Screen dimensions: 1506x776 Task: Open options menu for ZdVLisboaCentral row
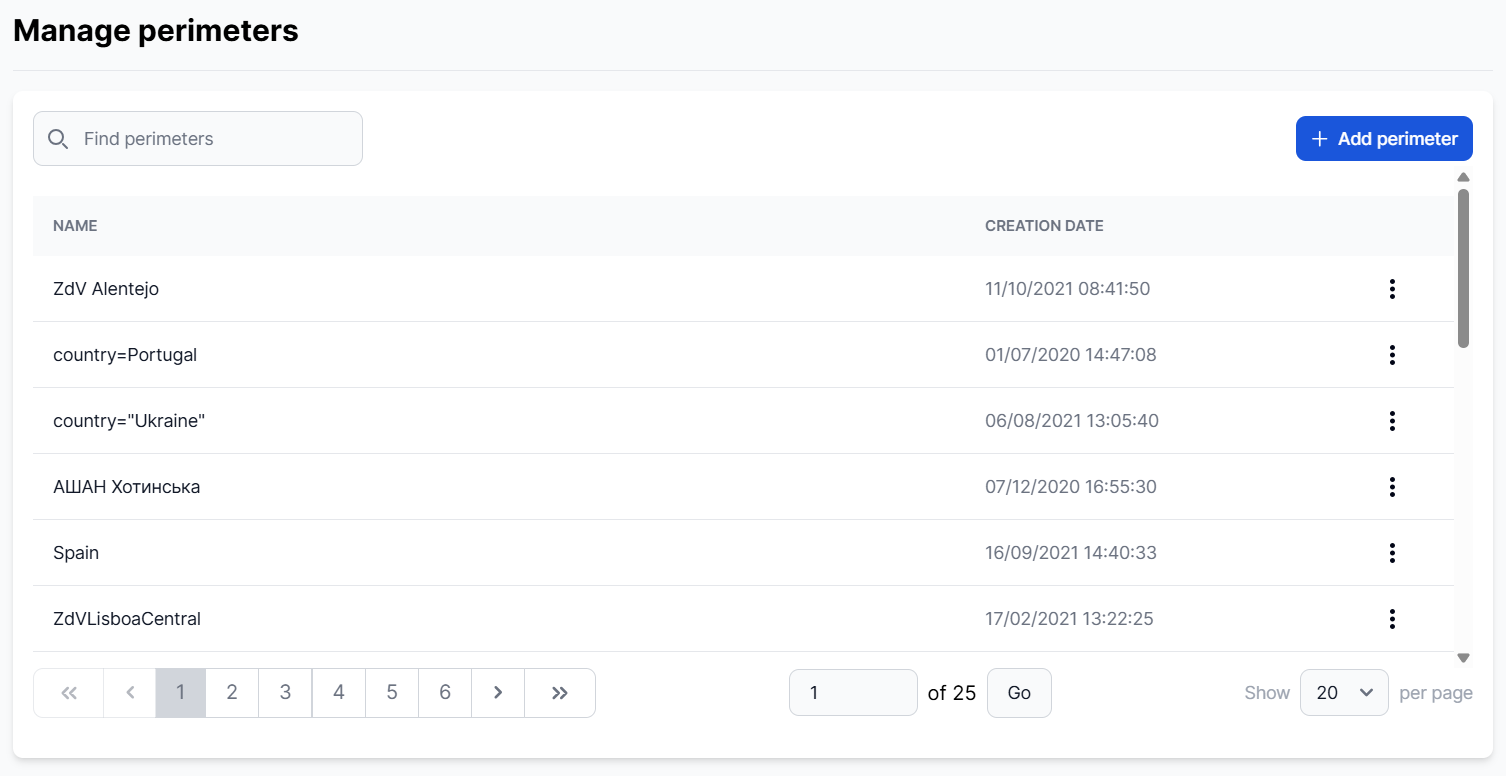click(x=1391, y=619)
